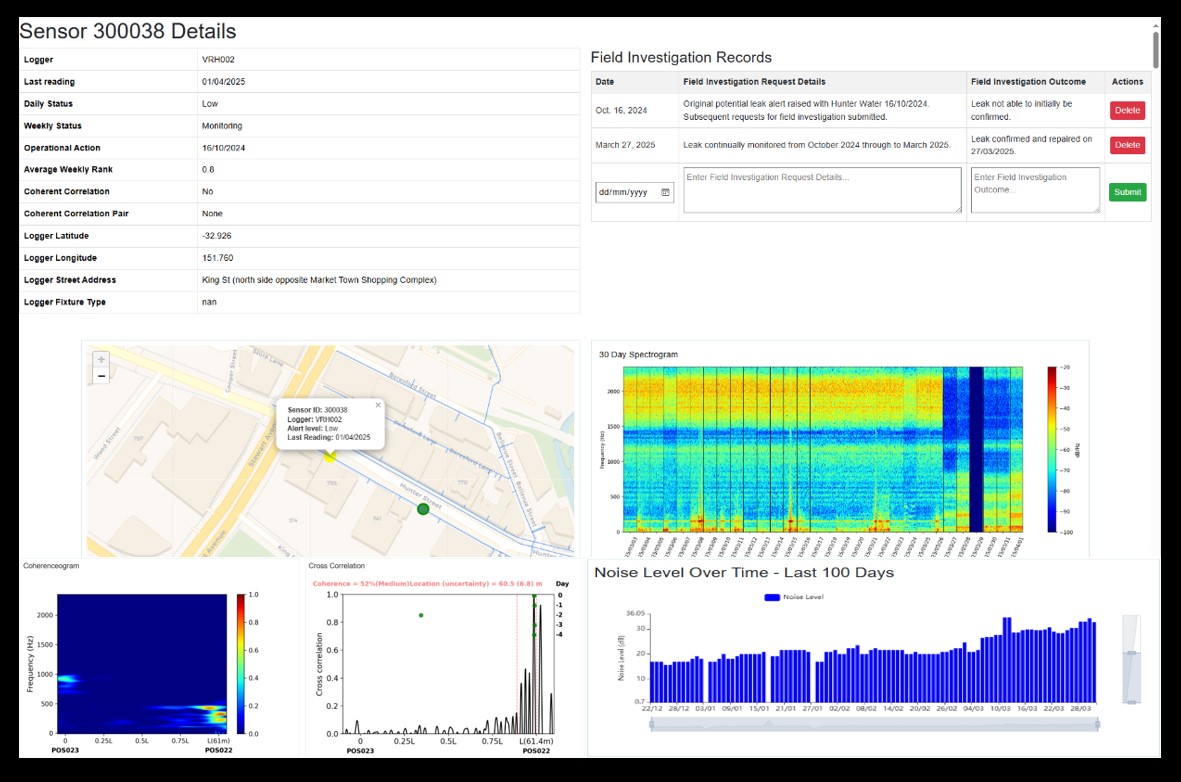The height and width of the screenshot is (782, 1181).
Task: Click the yellow sensor marker on map
Action: (x=329, y=456)
